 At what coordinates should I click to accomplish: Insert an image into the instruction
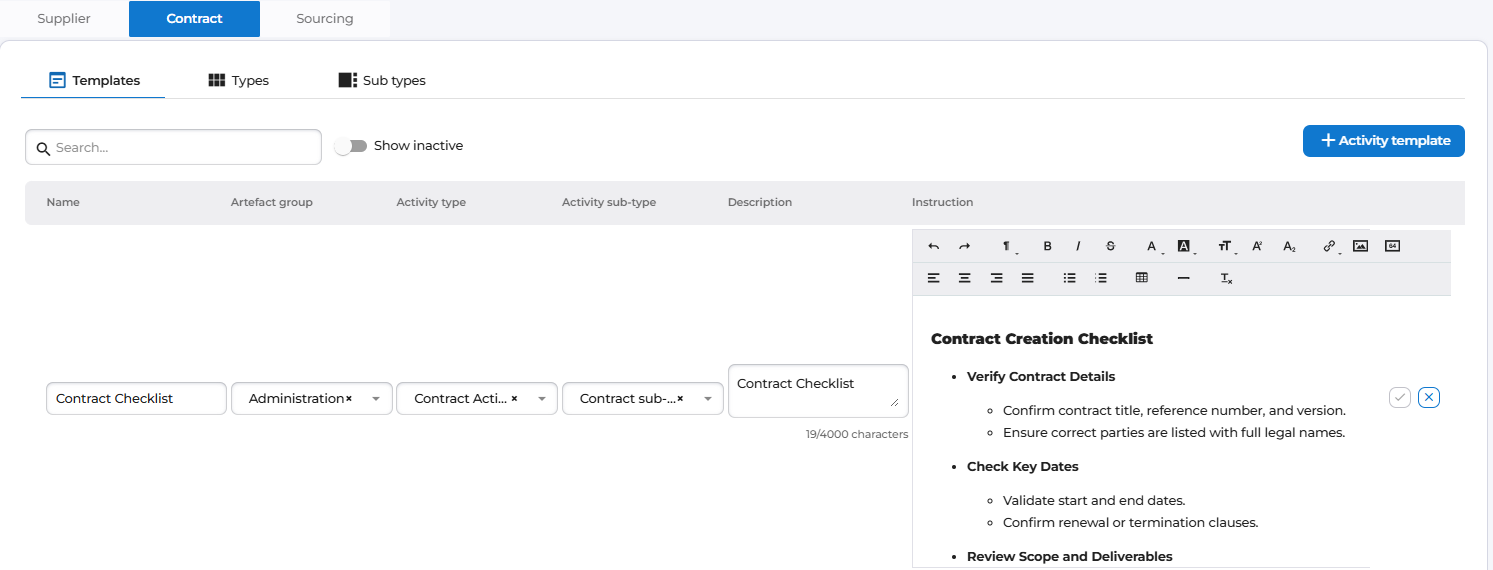1360,246
